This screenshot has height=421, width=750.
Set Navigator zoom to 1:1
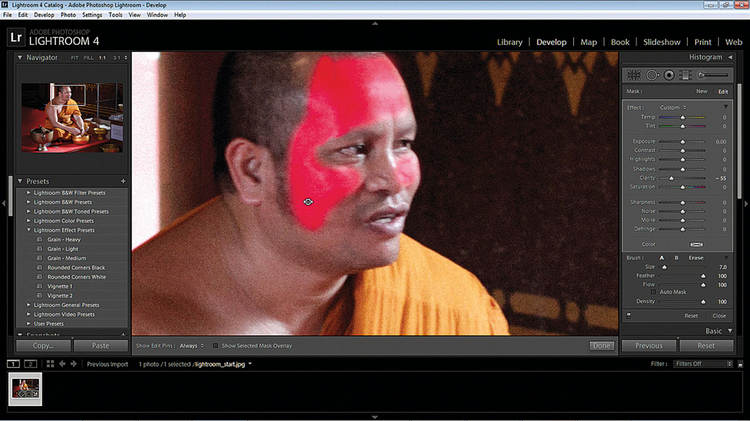coord(102,58)
